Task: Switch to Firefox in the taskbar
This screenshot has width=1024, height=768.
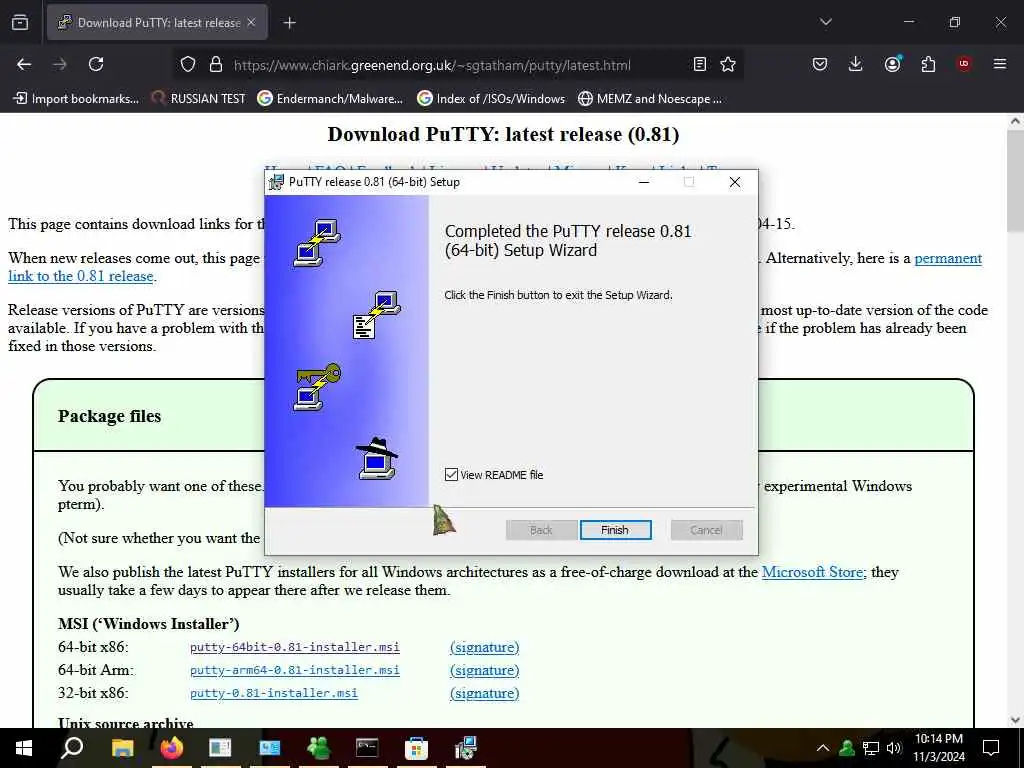Action: (x=172, y=748)
